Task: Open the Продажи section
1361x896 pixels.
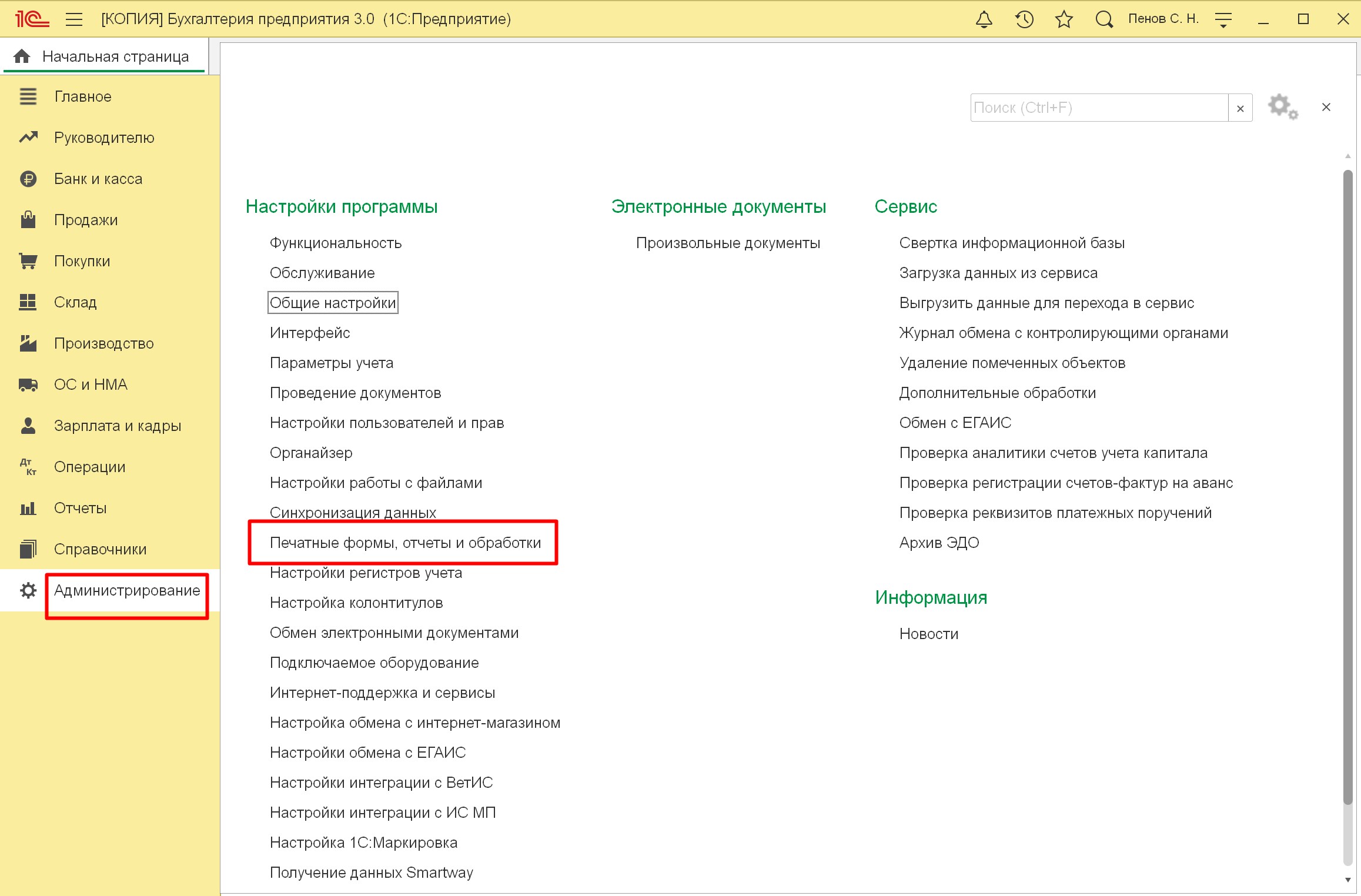Action: coord(86,220)
